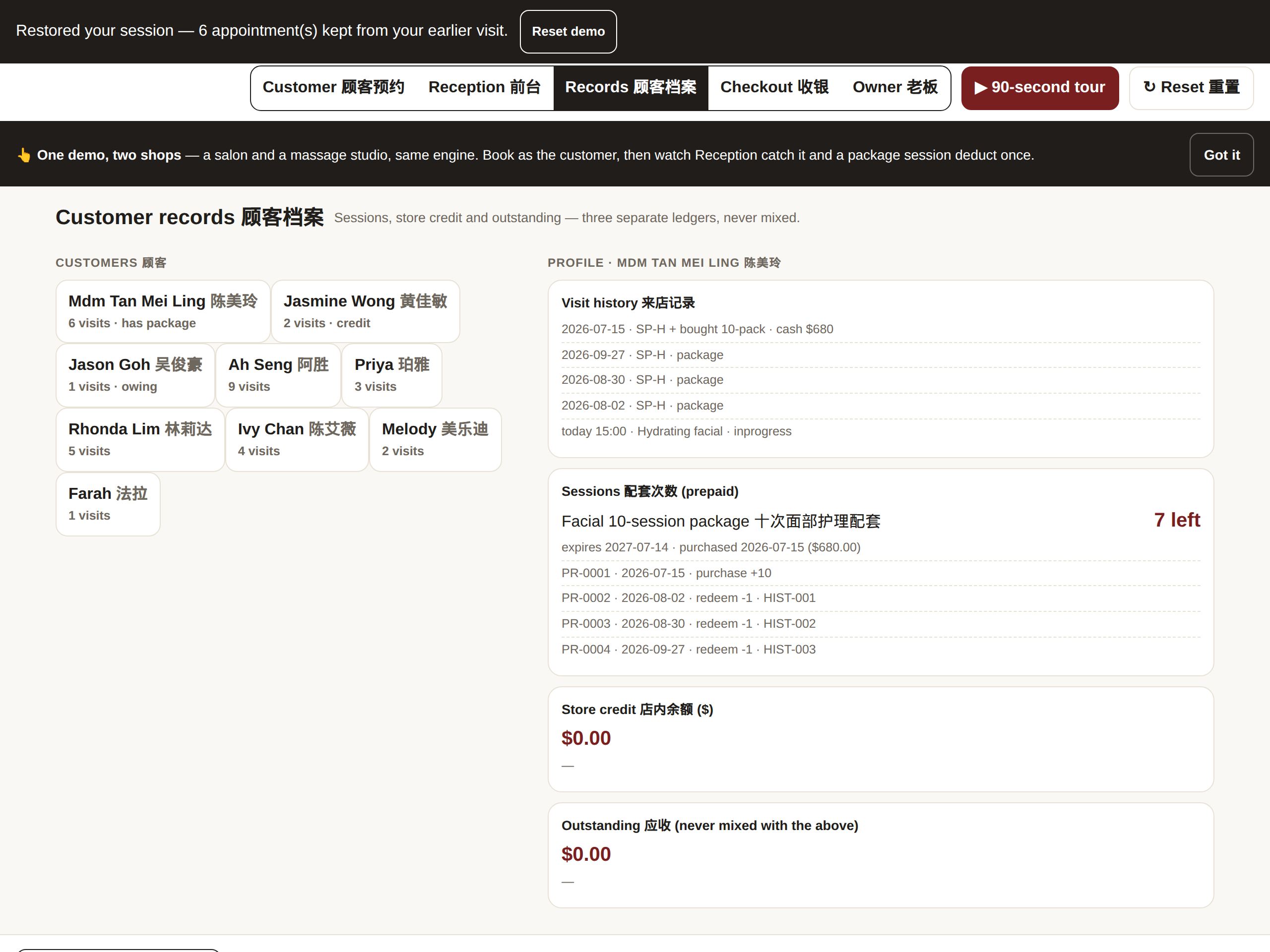The image size is (1270, 952).
Task: Dismiss the banner with Got it
Action: click(x=1221, y=155)
